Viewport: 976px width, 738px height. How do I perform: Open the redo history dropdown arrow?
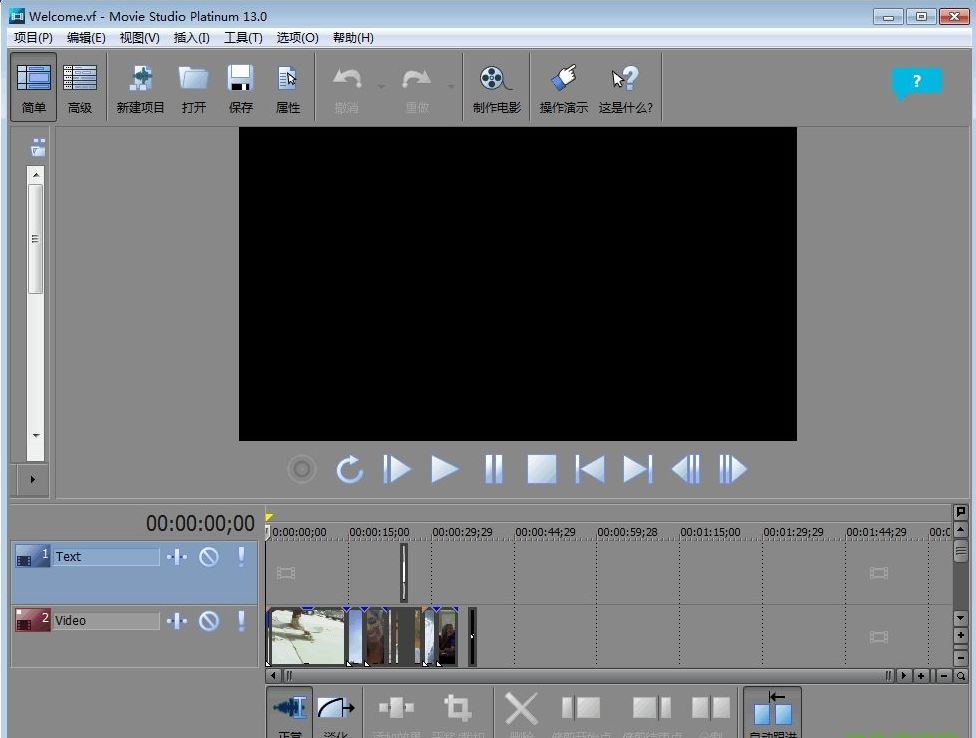451,86
